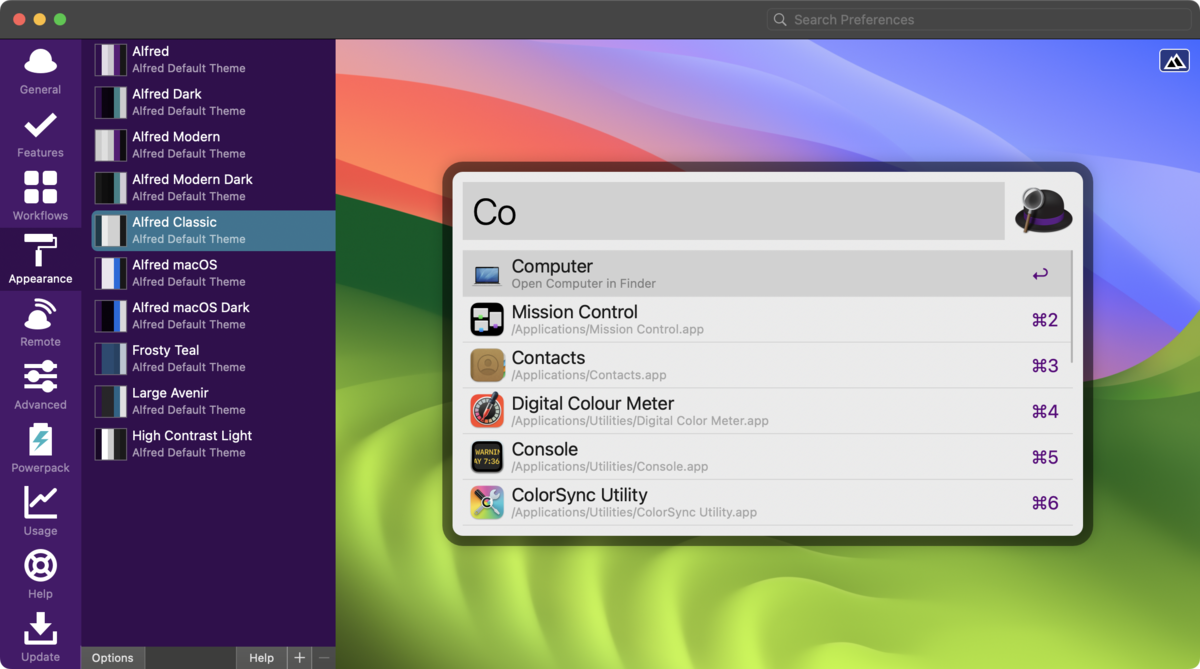This screenshot has width=1200, height=669.
Task: Zoom the window with the green button
Action: (60, 19)
